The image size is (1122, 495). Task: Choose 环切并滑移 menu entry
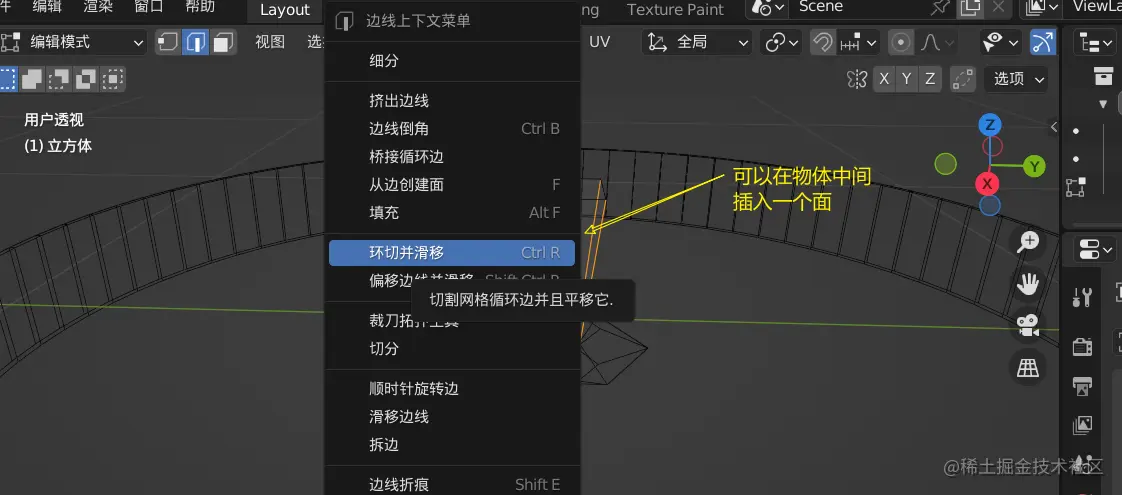coord(452,253)
